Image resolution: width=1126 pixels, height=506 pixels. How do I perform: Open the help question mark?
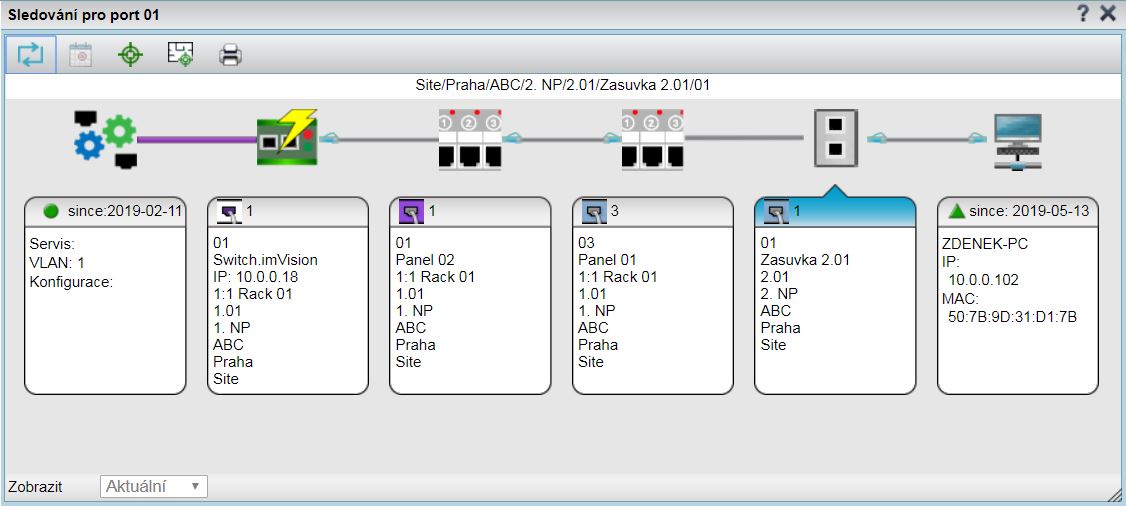tap(1083, 14)
